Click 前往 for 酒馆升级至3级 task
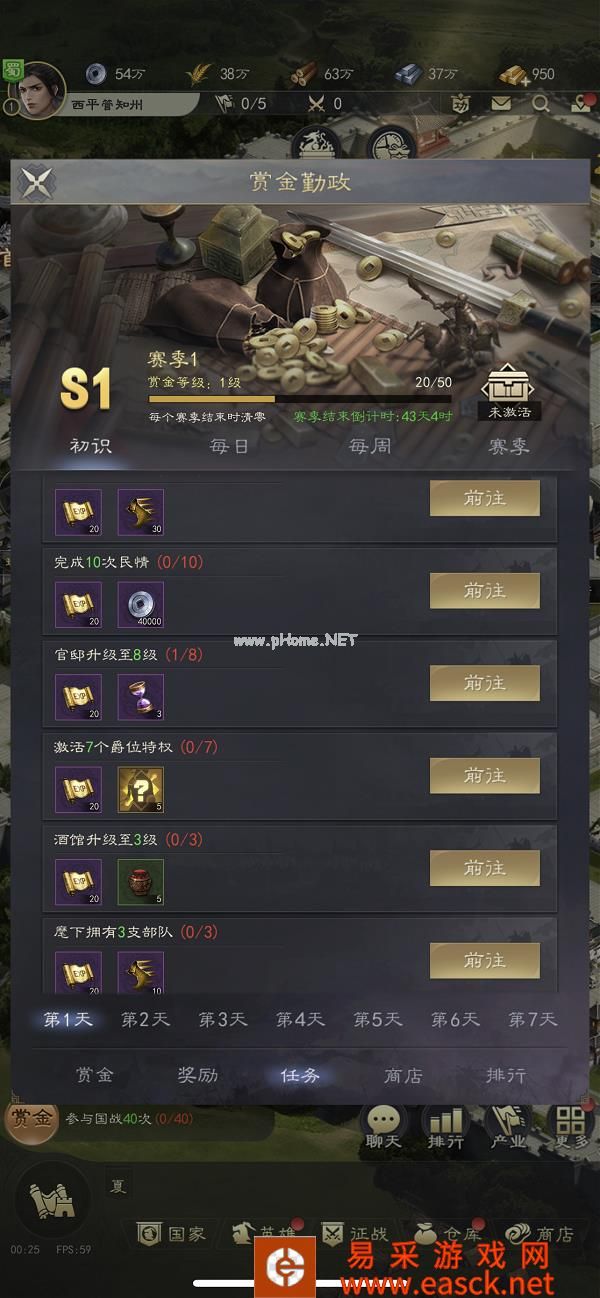 pyautogui.click(x=485, y=868)
